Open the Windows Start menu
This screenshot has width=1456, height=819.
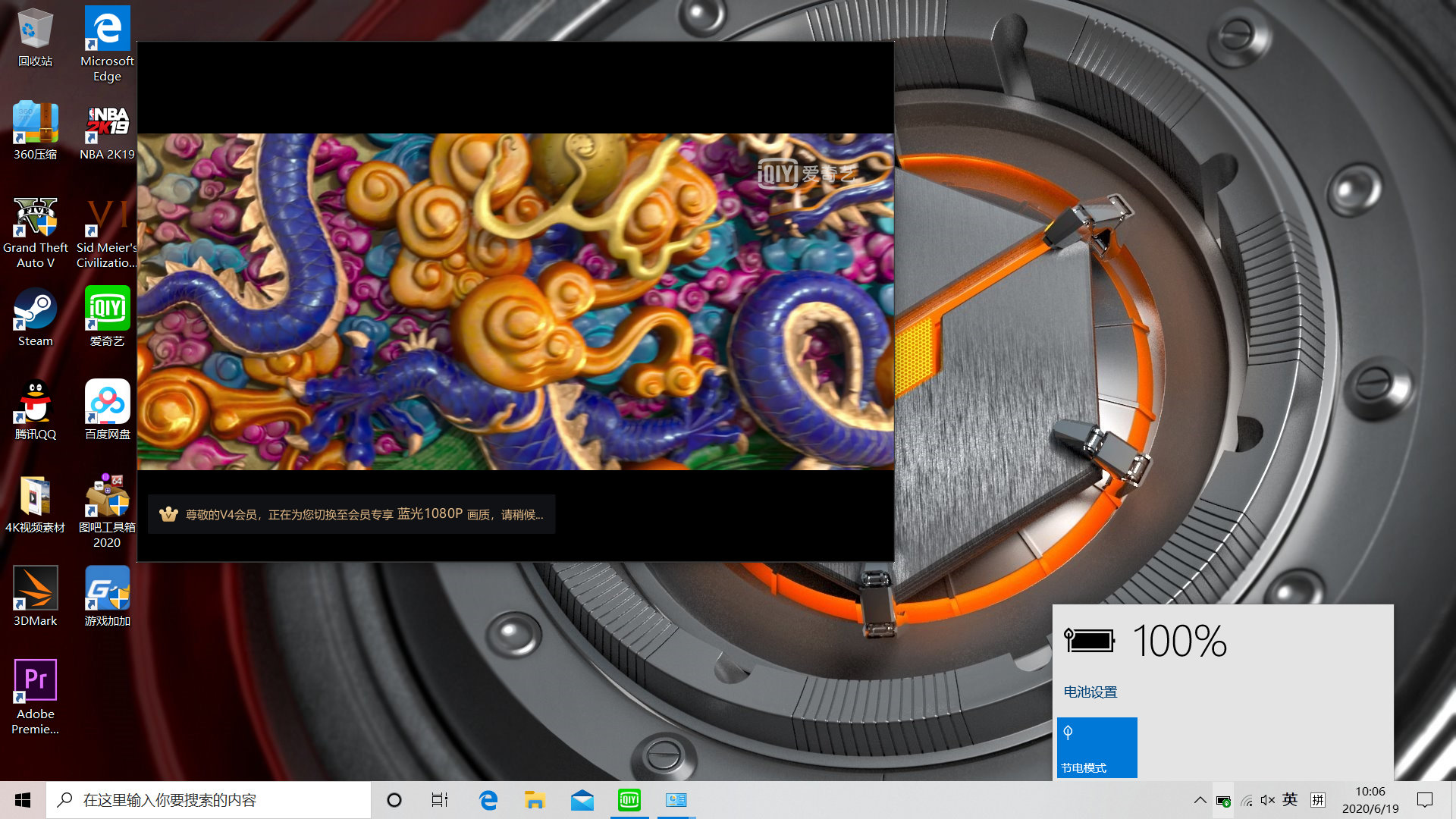pos(23,800)
